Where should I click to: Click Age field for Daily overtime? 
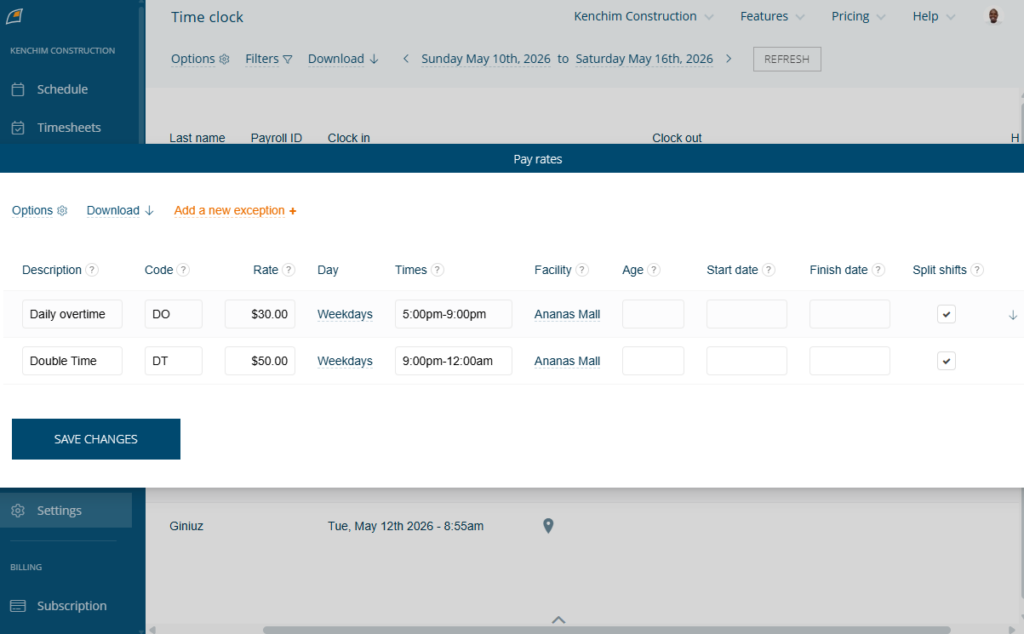tap(653, 314)
